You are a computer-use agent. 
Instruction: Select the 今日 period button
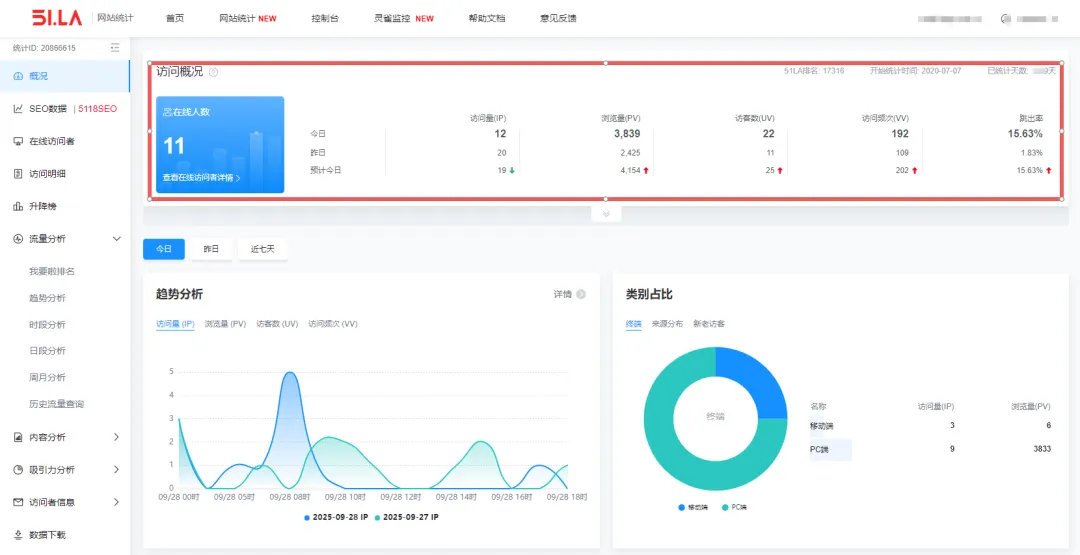coord(164,249)
